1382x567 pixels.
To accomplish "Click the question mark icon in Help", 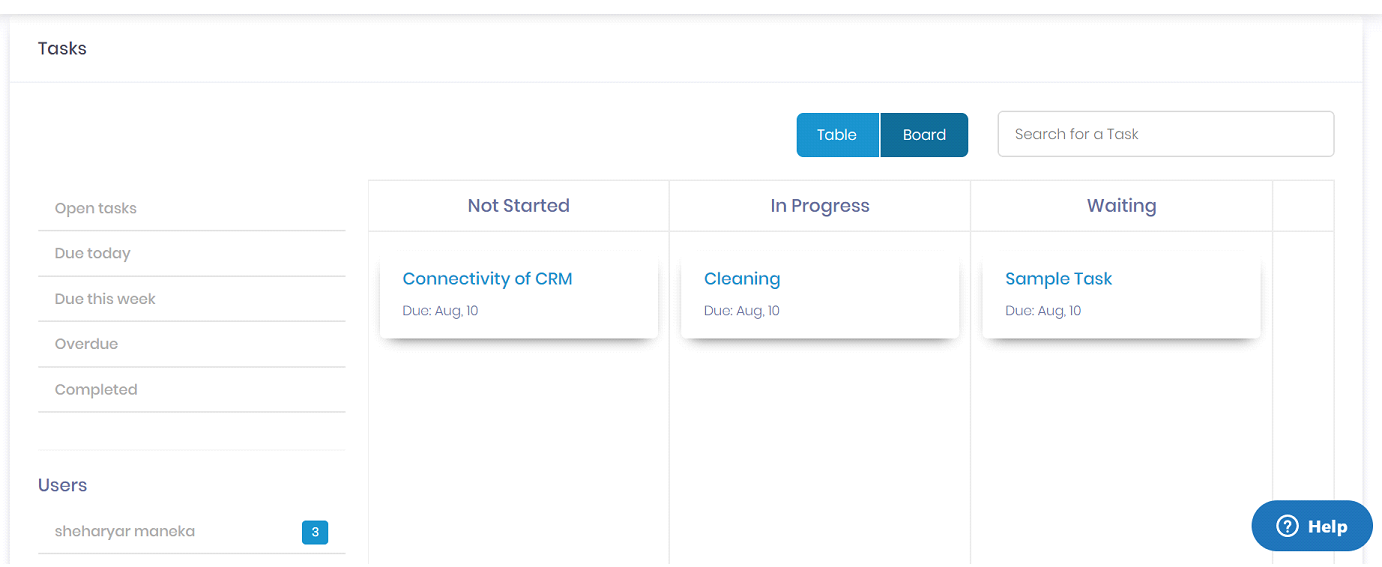I will (x=1288, y=526).
